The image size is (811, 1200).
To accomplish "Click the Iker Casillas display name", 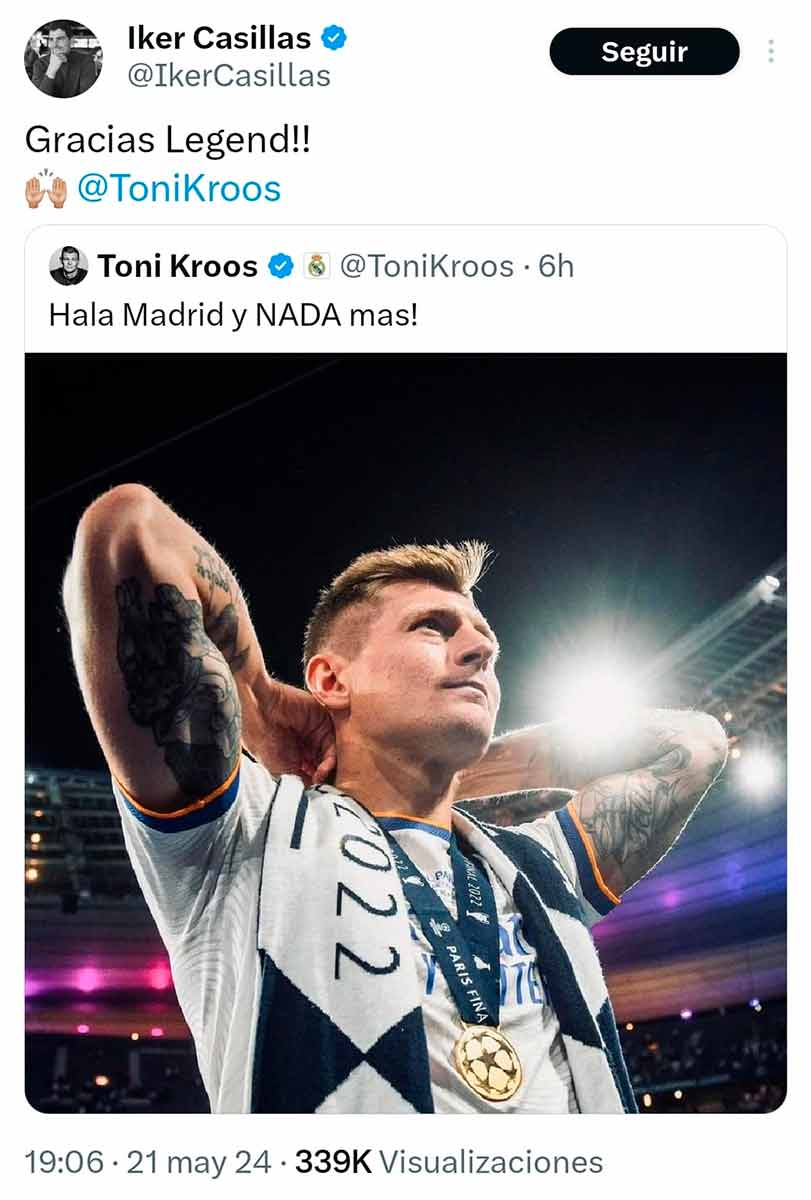I will click(x=219, y=39).
